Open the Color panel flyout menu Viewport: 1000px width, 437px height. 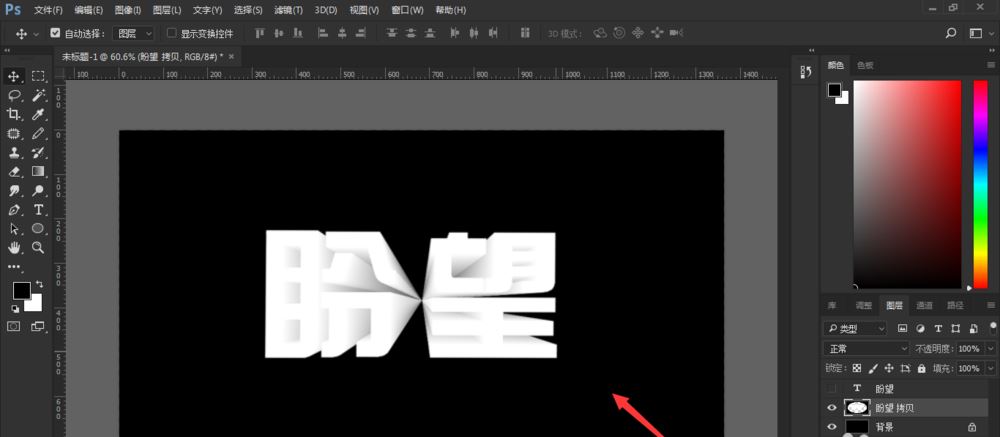pyautogui.click(x=991, y=65)
